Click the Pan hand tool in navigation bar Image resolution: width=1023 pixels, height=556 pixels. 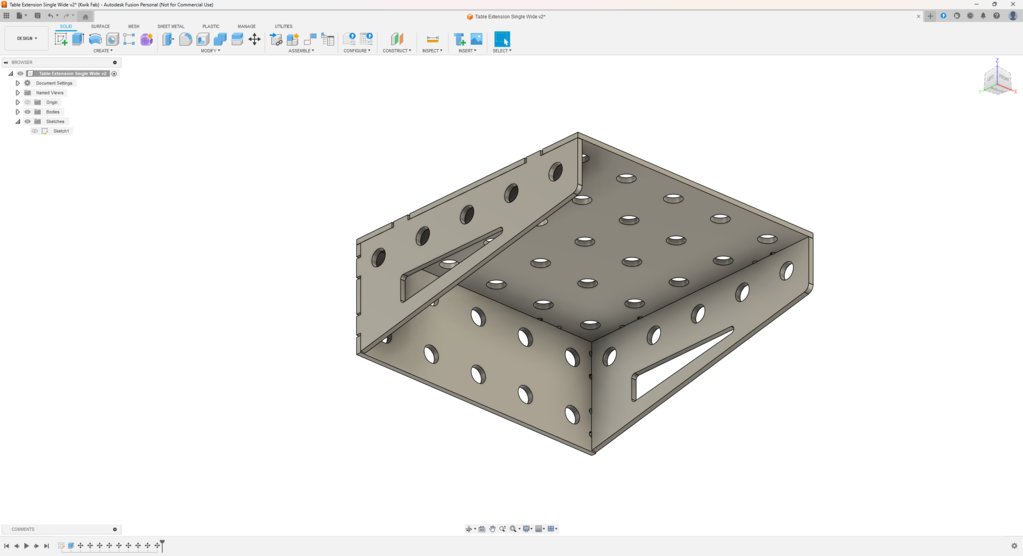493,529
